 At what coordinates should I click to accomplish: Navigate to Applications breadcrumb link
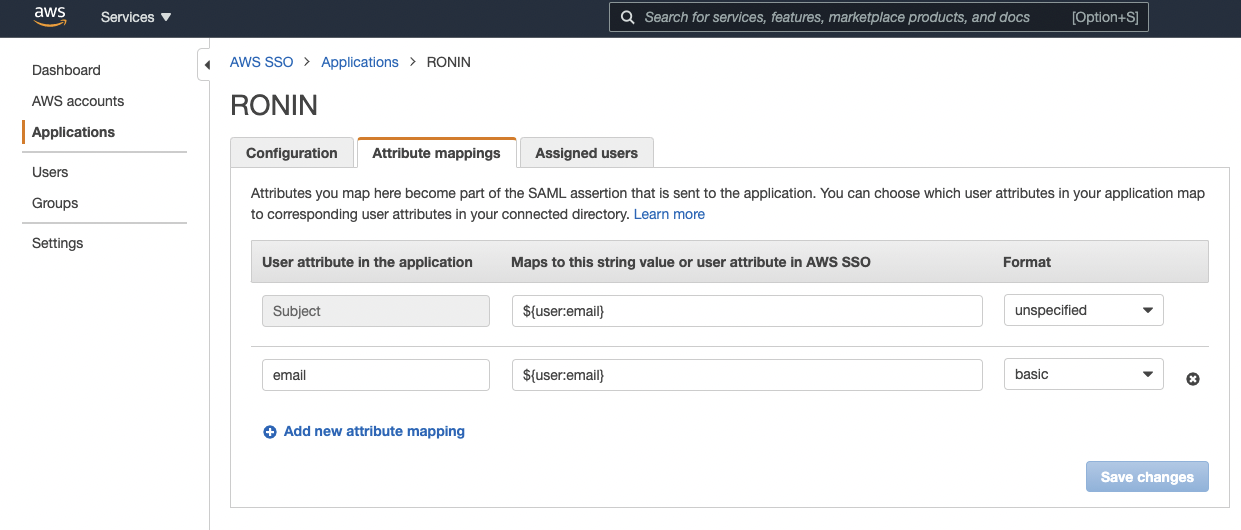[360, 62]
